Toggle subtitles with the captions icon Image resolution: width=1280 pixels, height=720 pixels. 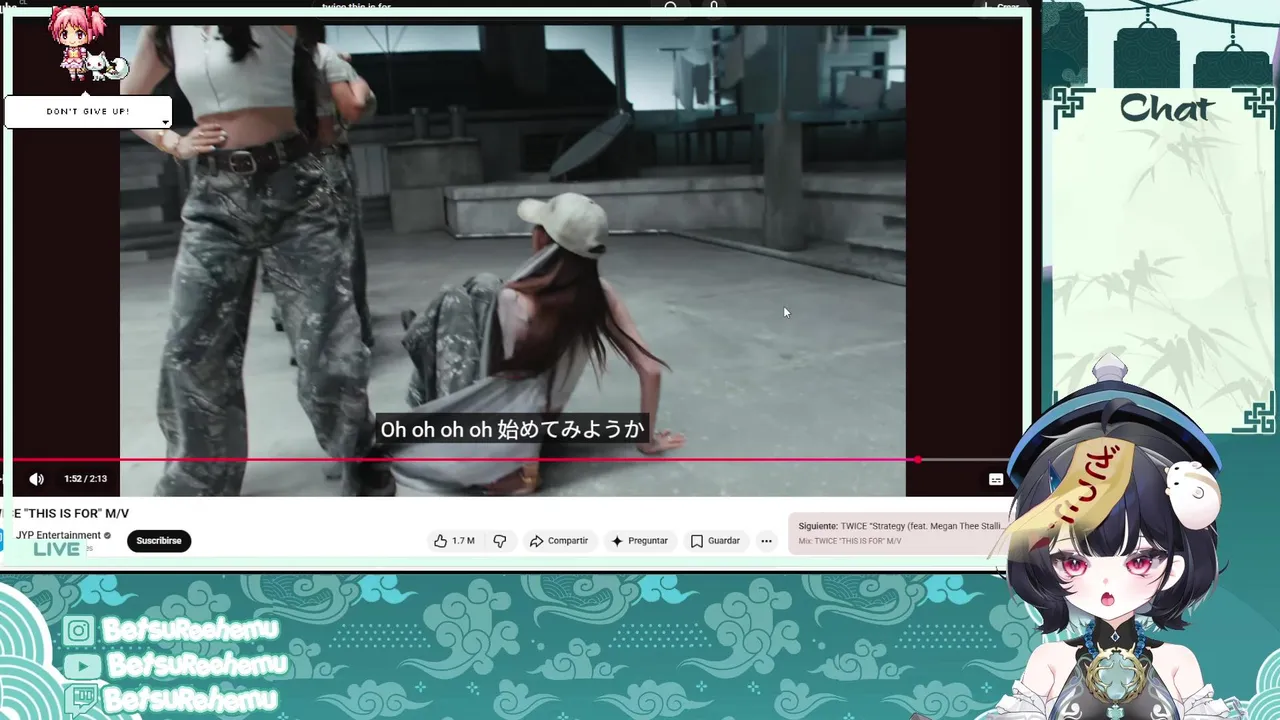[x=996, y=480]
